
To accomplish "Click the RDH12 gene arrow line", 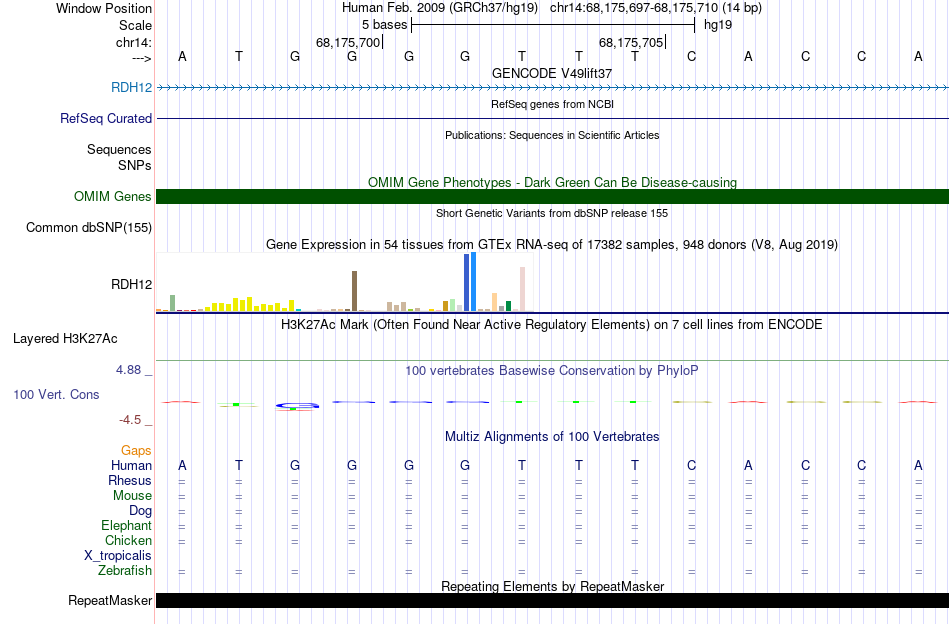I will 552,88.
